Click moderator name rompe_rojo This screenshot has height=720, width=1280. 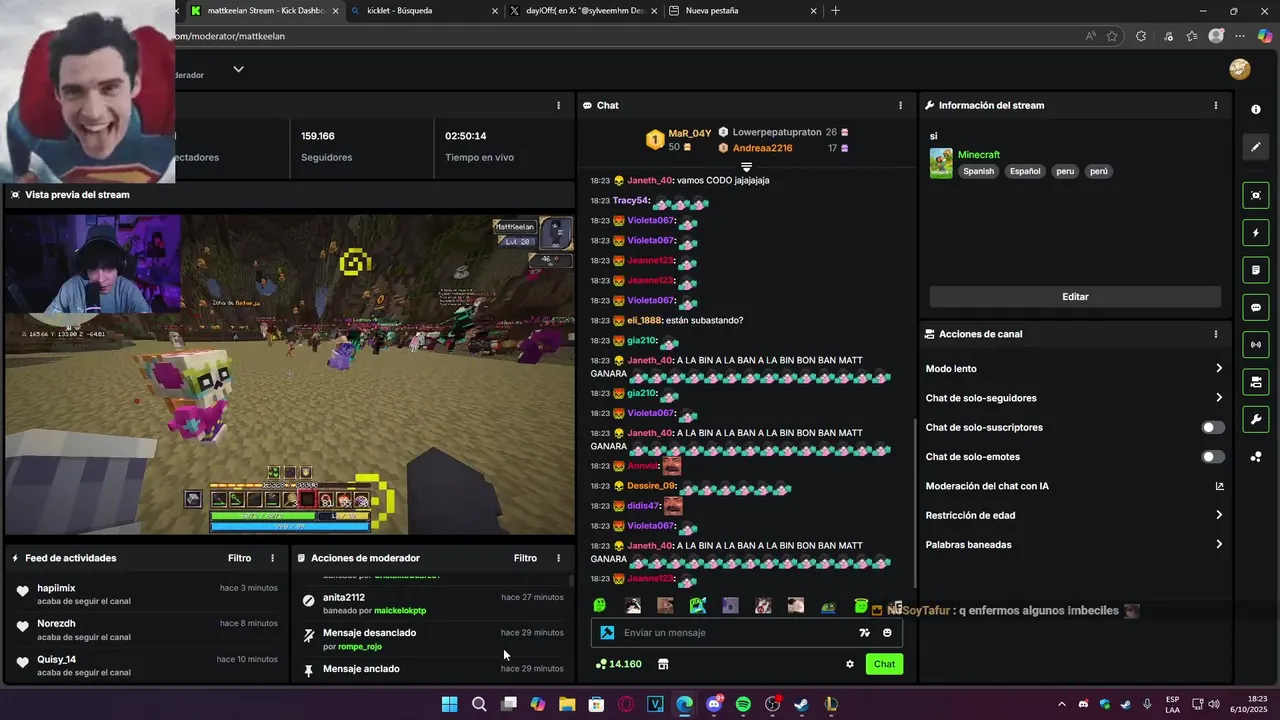pyautogui.click(x=360, y=647)
